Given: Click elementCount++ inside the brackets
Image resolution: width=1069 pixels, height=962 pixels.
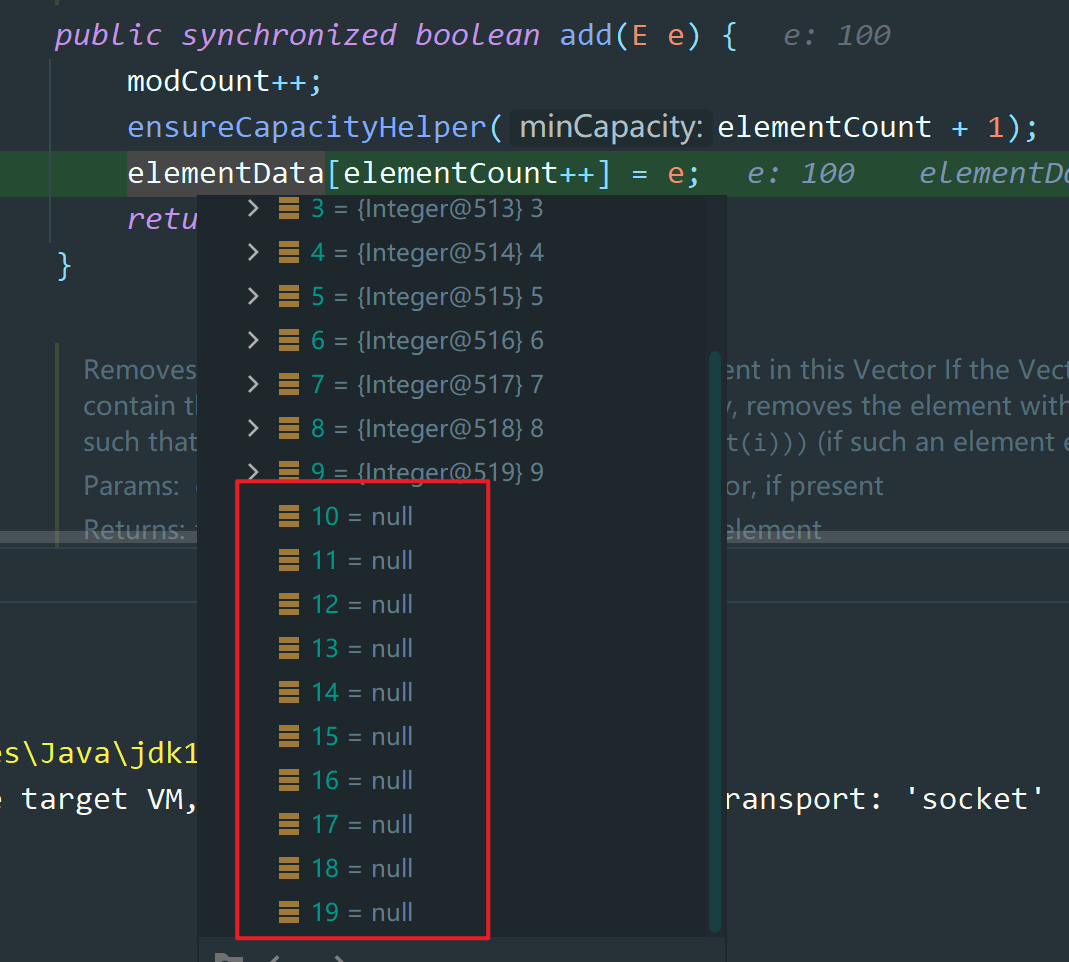Looking at the screenshot, I should (x=468, y=173).
